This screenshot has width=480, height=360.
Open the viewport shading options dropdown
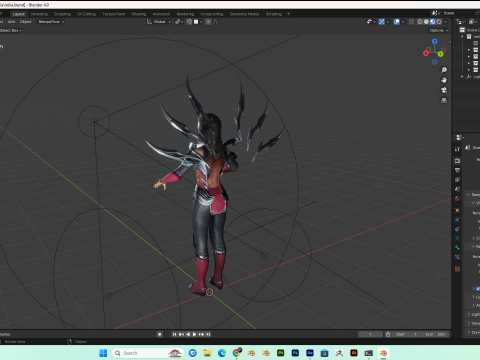tap(445, 22)
